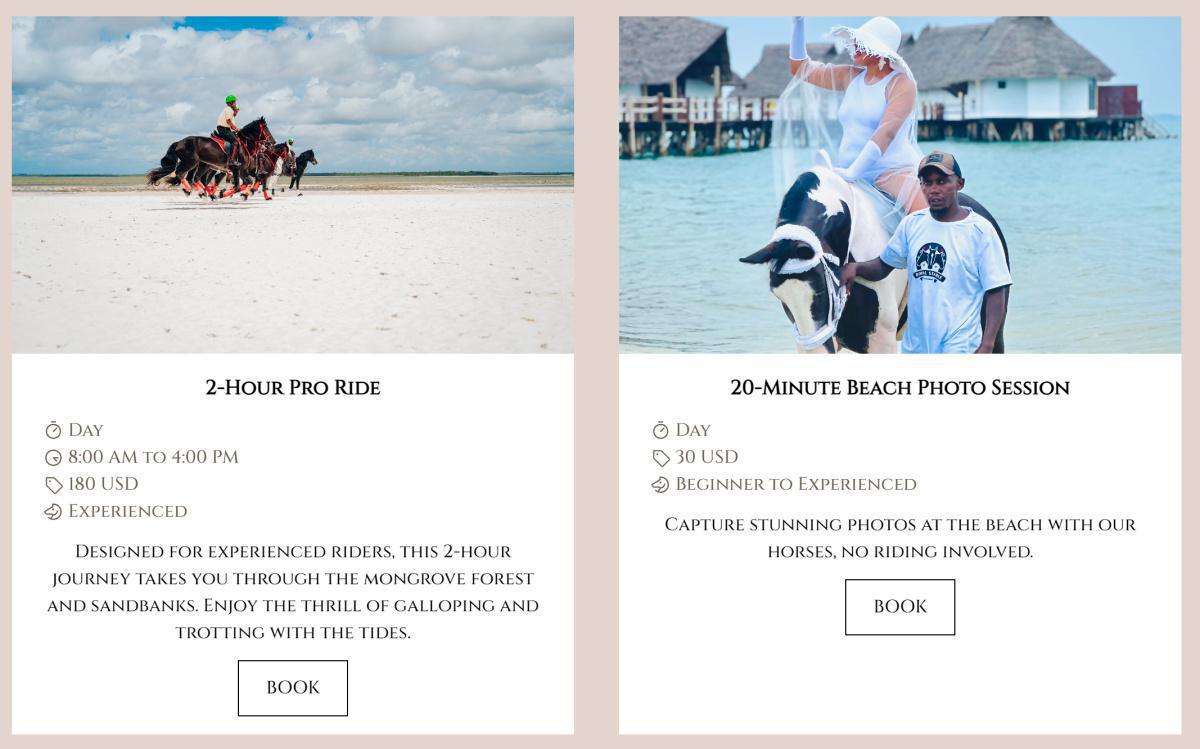The height and width of the screenshot is (749, 1200).
Task: Click the price tag icon near 30 USD
Action: coord(660,458)
